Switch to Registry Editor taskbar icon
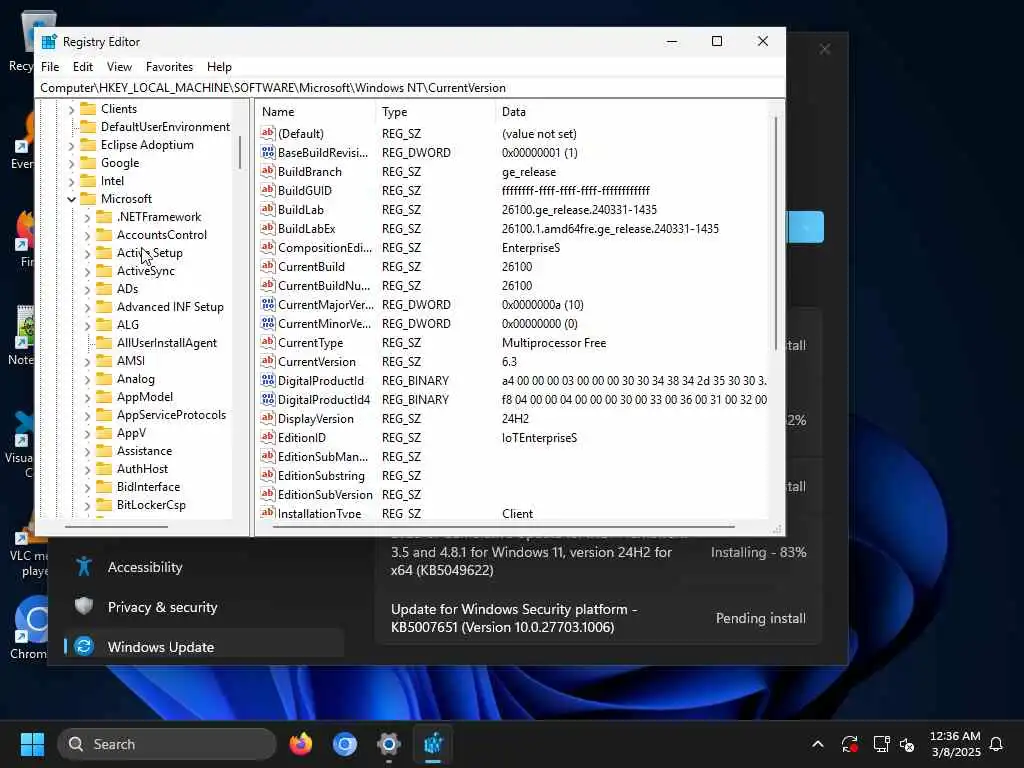The width and height of the screenshot is (1024, 768). (433, 744)
